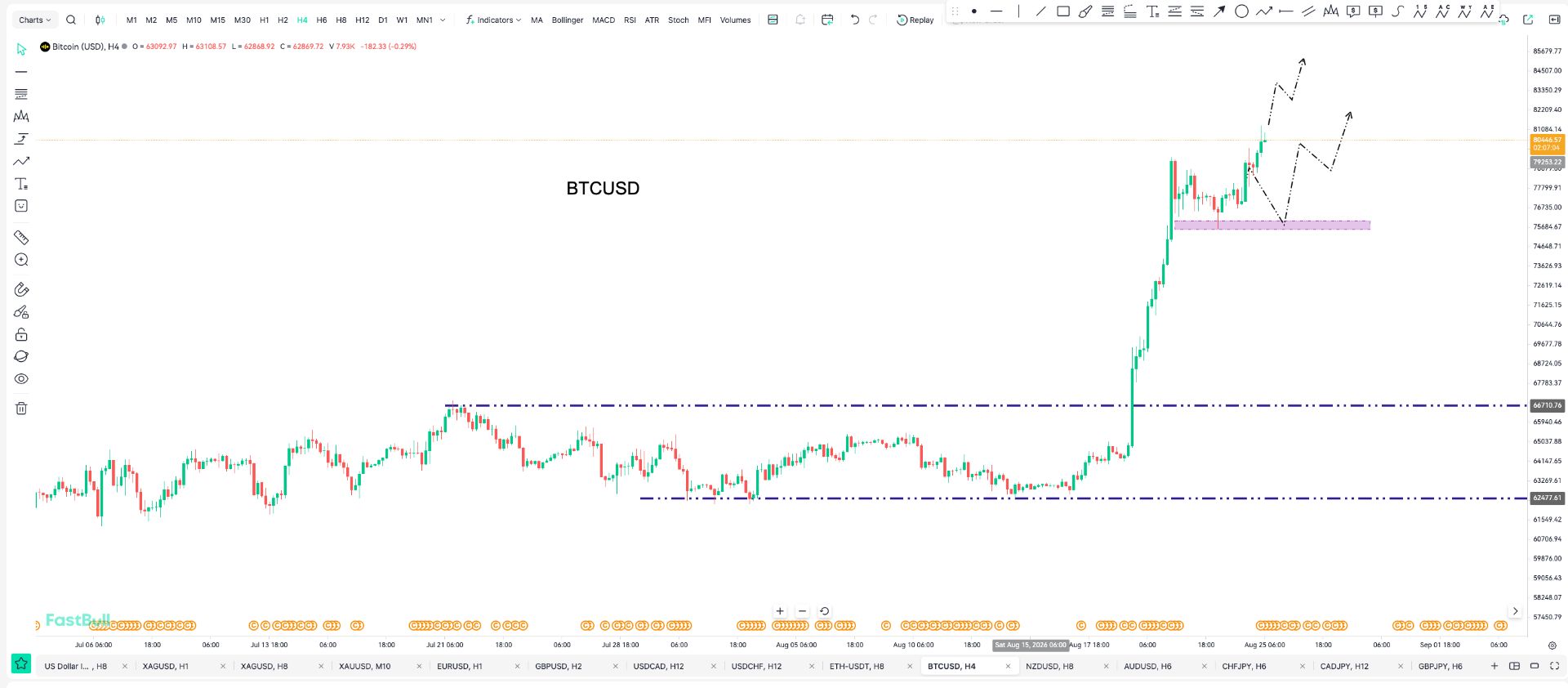Image resolution: width=1568 pixels, height=688 pixels.
Task: Select the vertical line drawing tool
Action: [1018, 11]
